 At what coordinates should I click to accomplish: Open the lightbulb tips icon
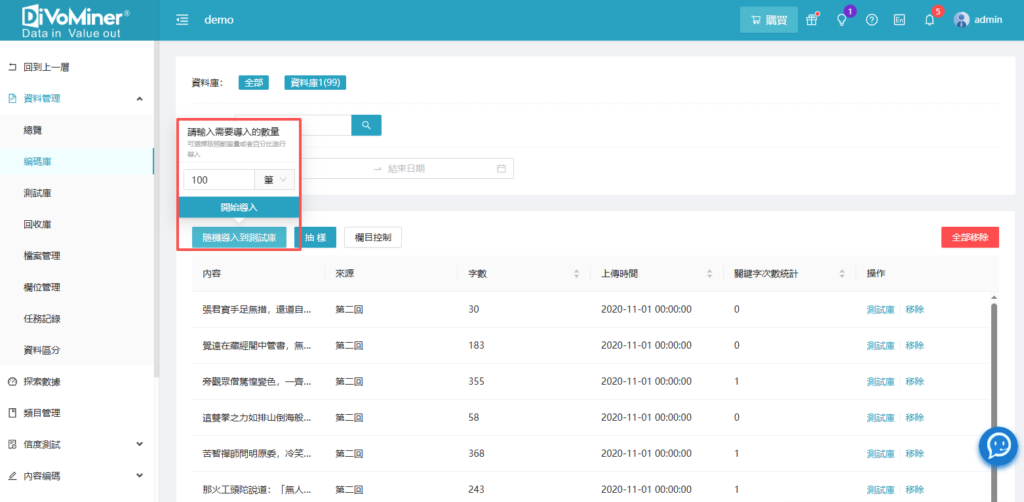click(x=841, y=20)
